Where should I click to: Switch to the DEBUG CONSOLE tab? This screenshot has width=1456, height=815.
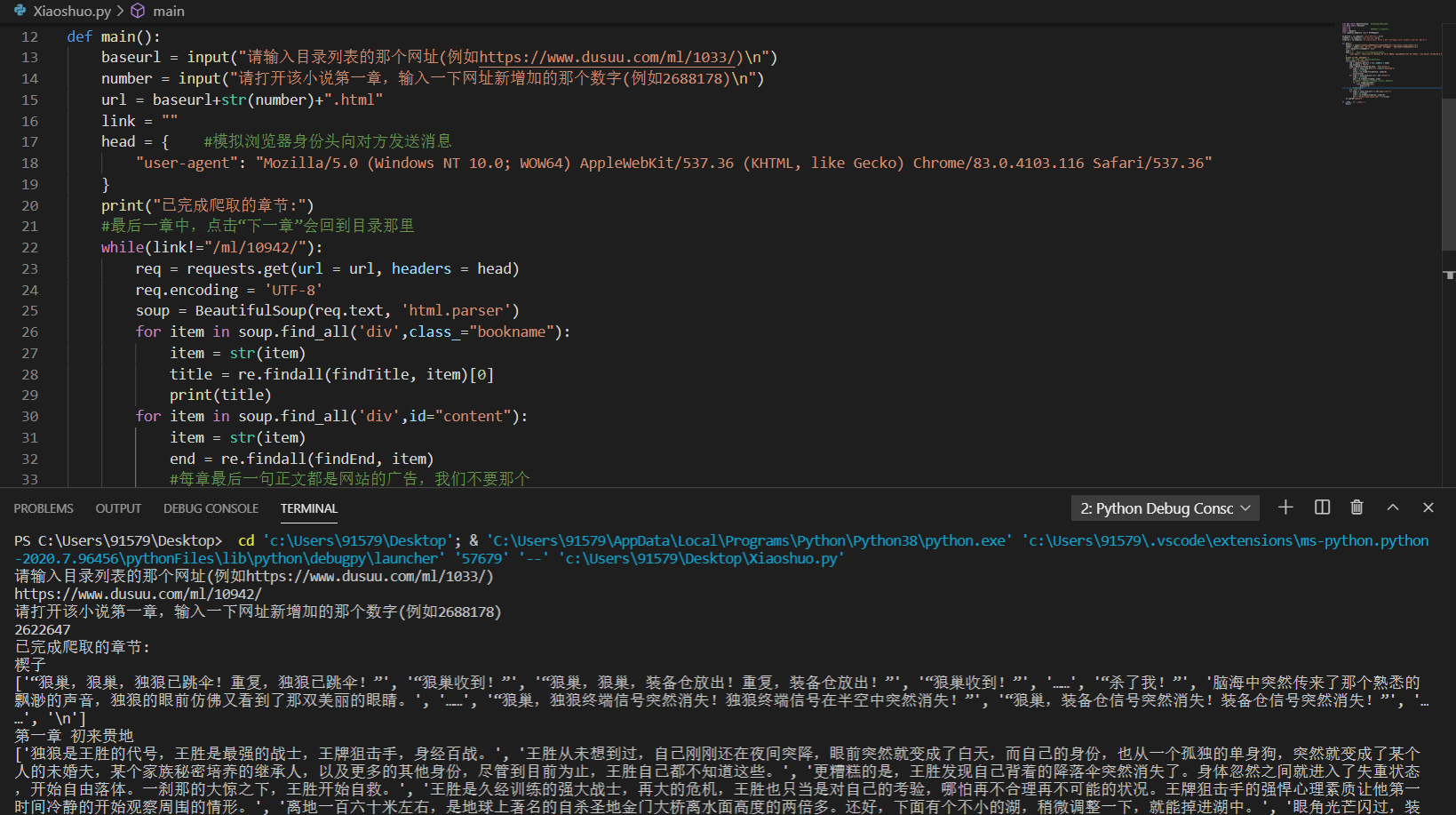pos(211,508)
